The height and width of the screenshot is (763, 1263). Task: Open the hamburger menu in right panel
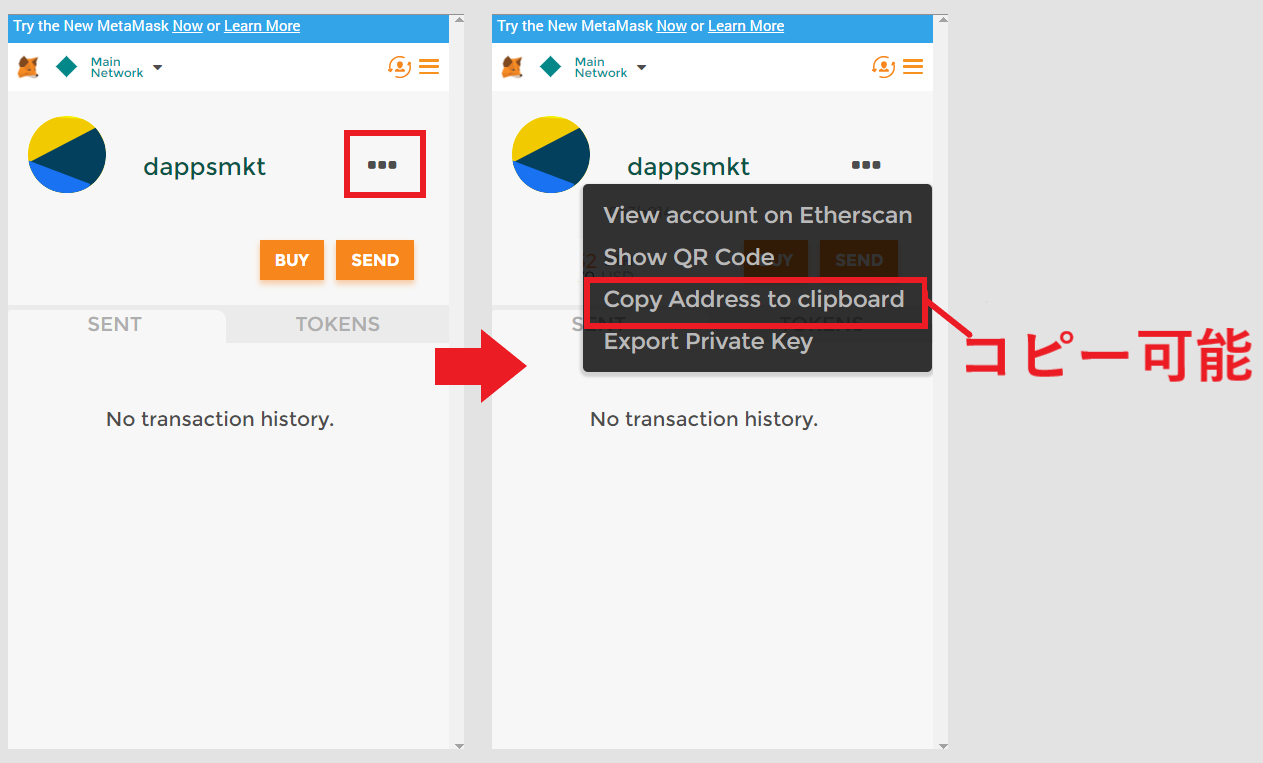tap(913, 67)
